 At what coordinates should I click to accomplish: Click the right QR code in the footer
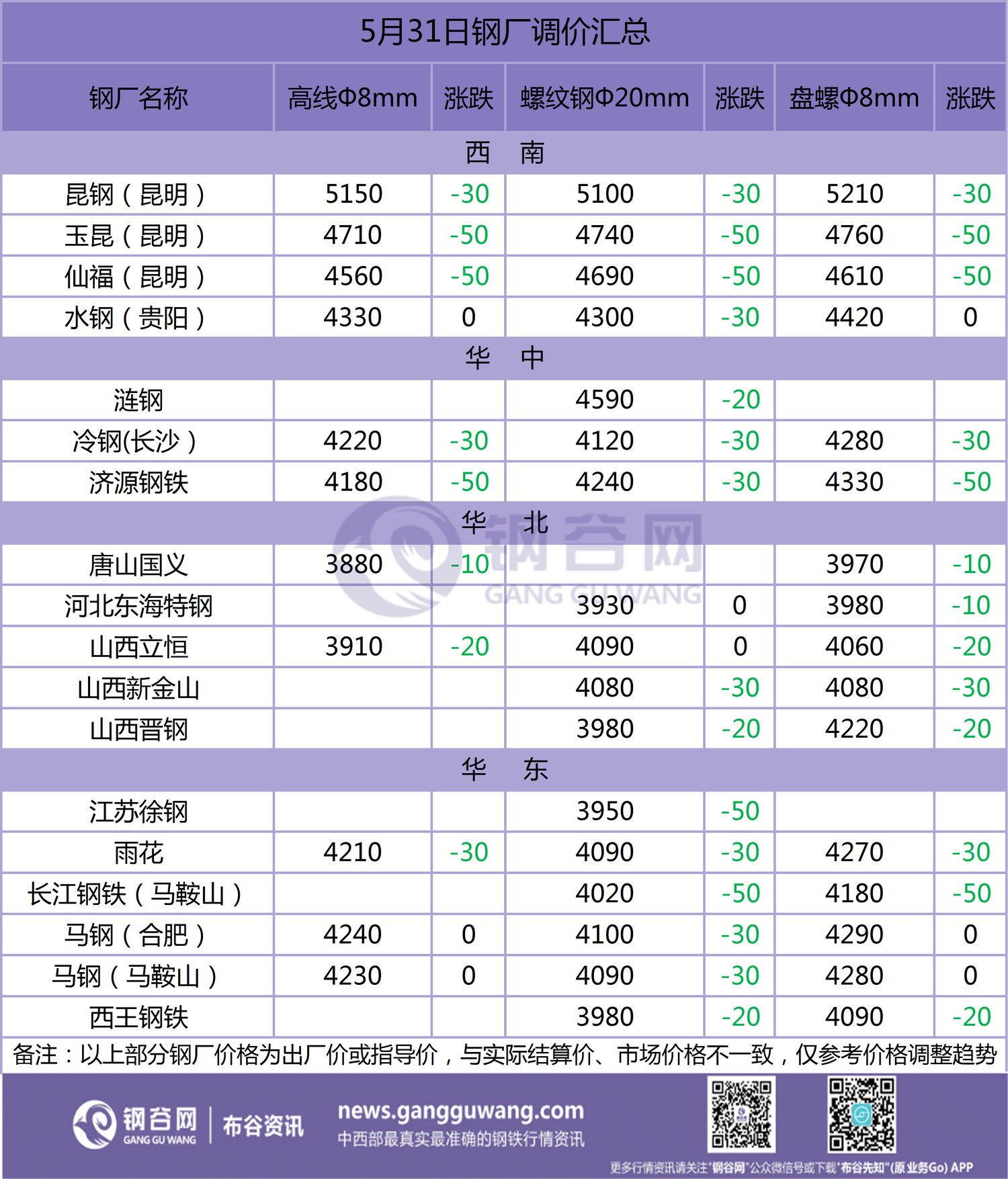[862, 1115]
